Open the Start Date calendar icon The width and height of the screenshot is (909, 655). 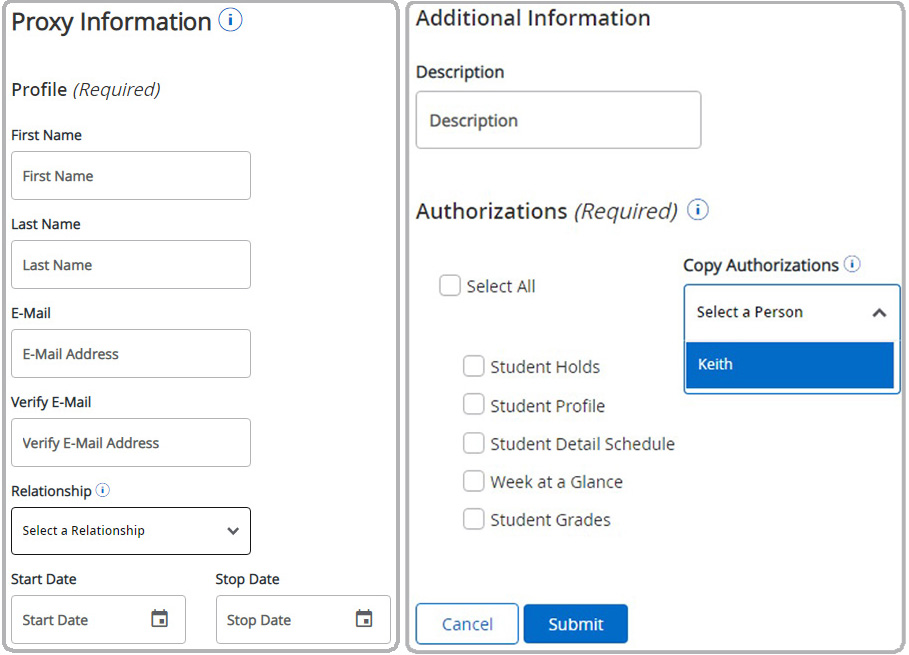click(159, 619)
